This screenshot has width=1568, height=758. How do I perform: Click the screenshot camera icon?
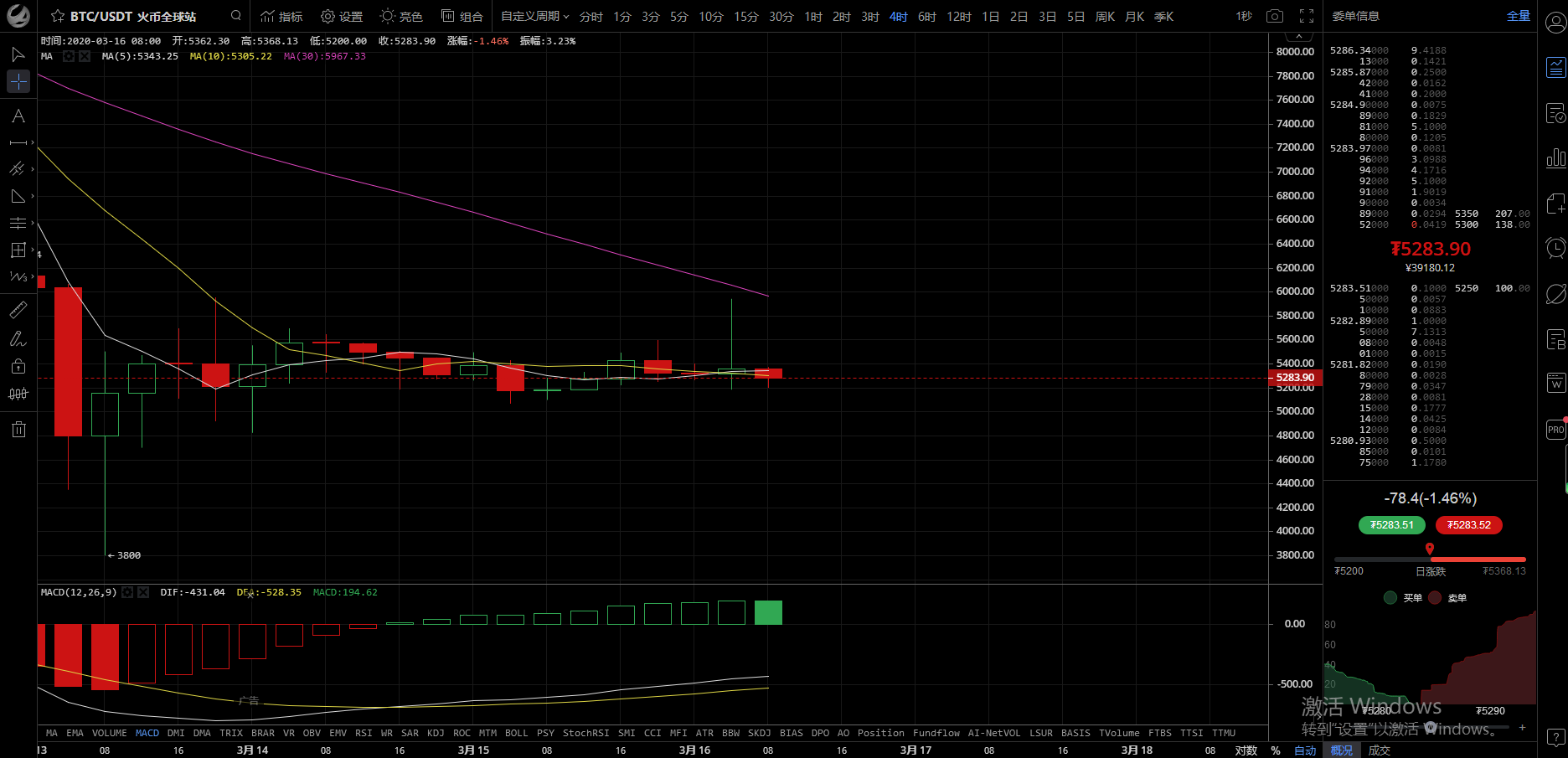1274,16
